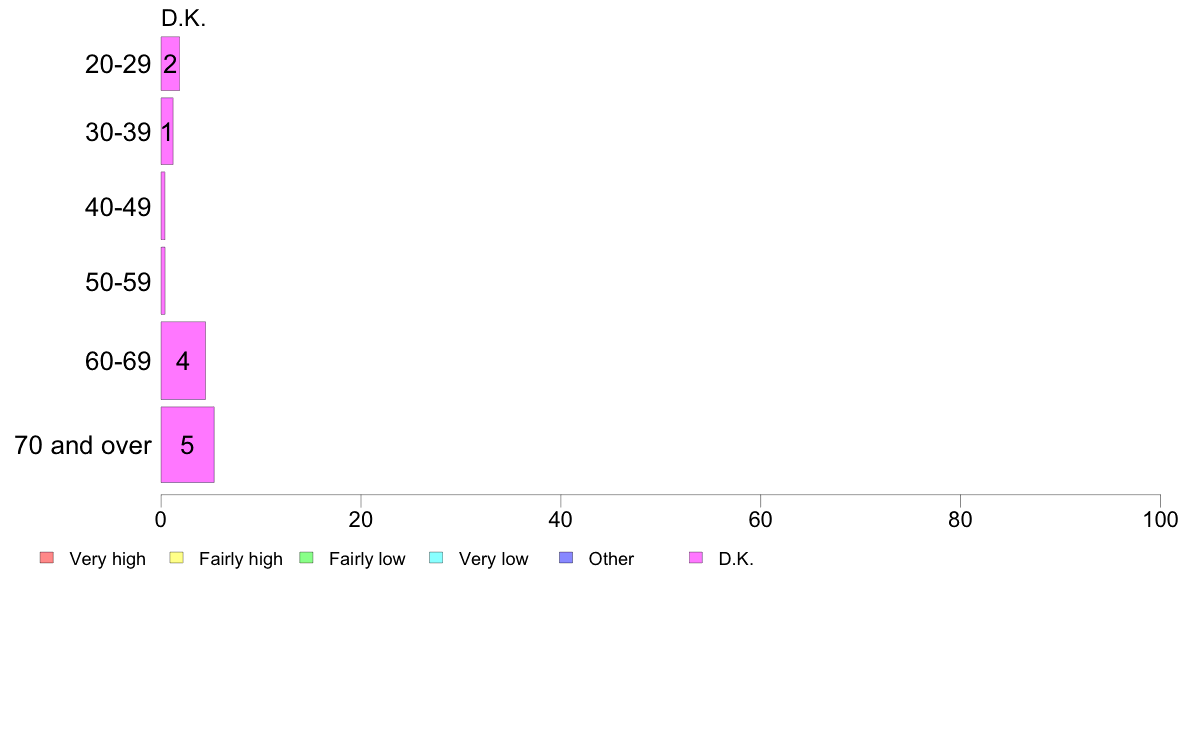Select the thin 50-59 bar
The height and width of the screenshot is (736, 1188).
pos(163,280)
